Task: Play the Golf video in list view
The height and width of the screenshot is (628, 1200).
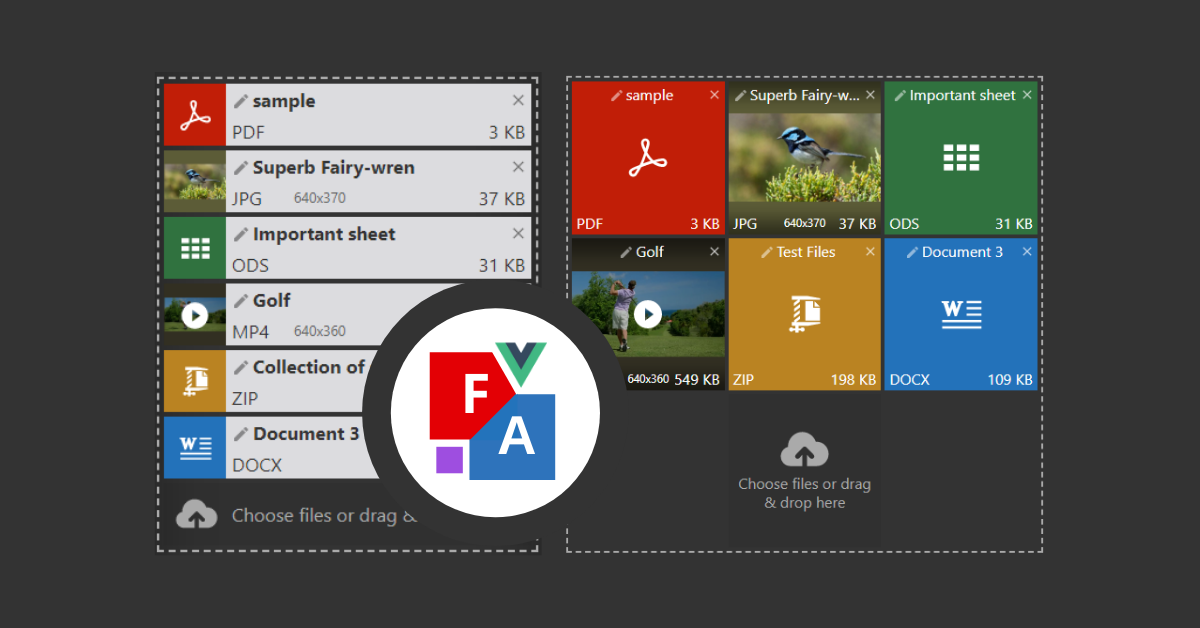Action: 195,315
